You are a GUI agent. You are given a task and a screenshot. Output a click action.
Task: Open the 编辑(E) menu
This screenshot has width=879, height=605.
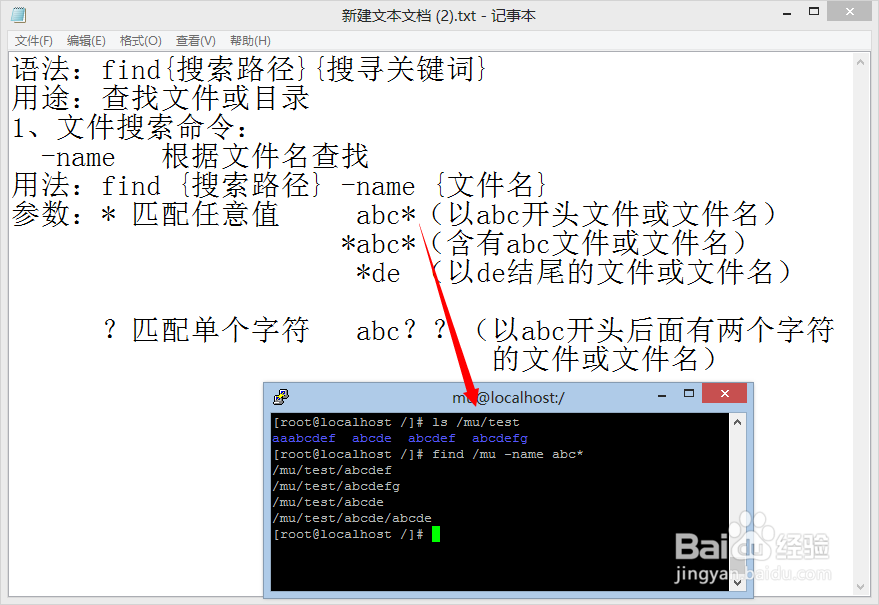click(x=86, y=41)
